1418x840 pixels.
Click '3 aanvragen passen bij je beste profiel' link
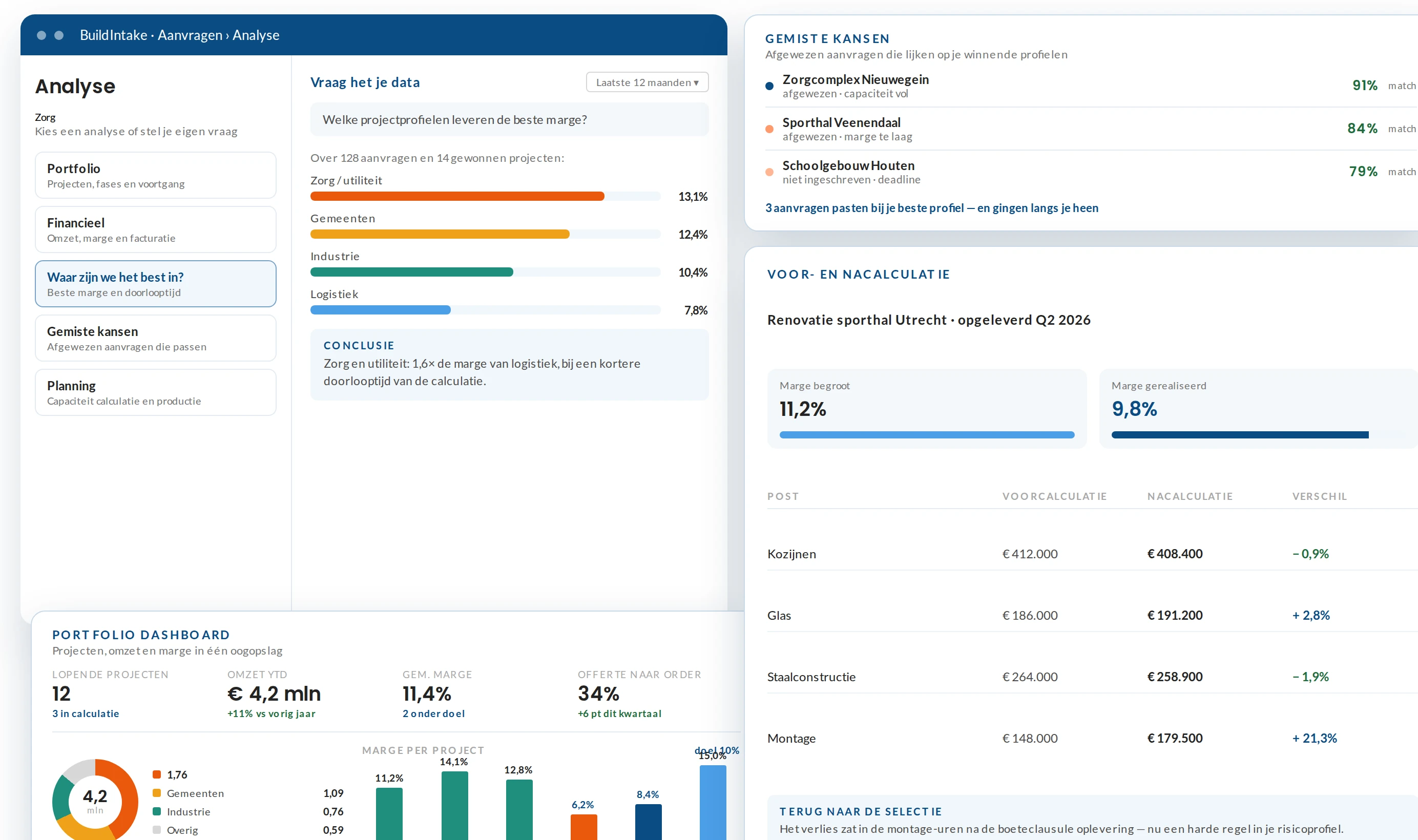coord(932,208)
